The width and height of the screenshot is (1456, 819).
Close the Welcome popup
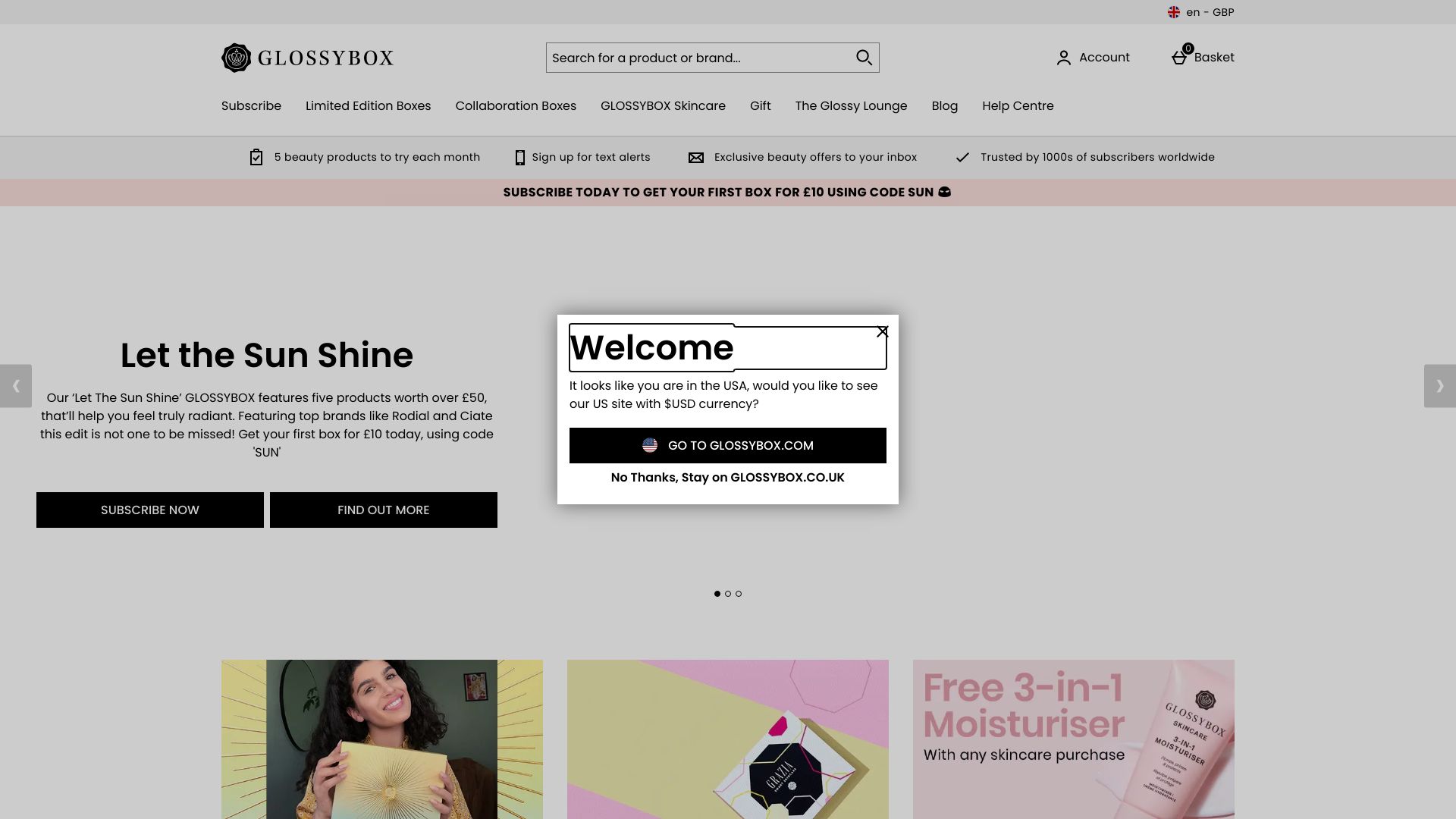point(882,331)
